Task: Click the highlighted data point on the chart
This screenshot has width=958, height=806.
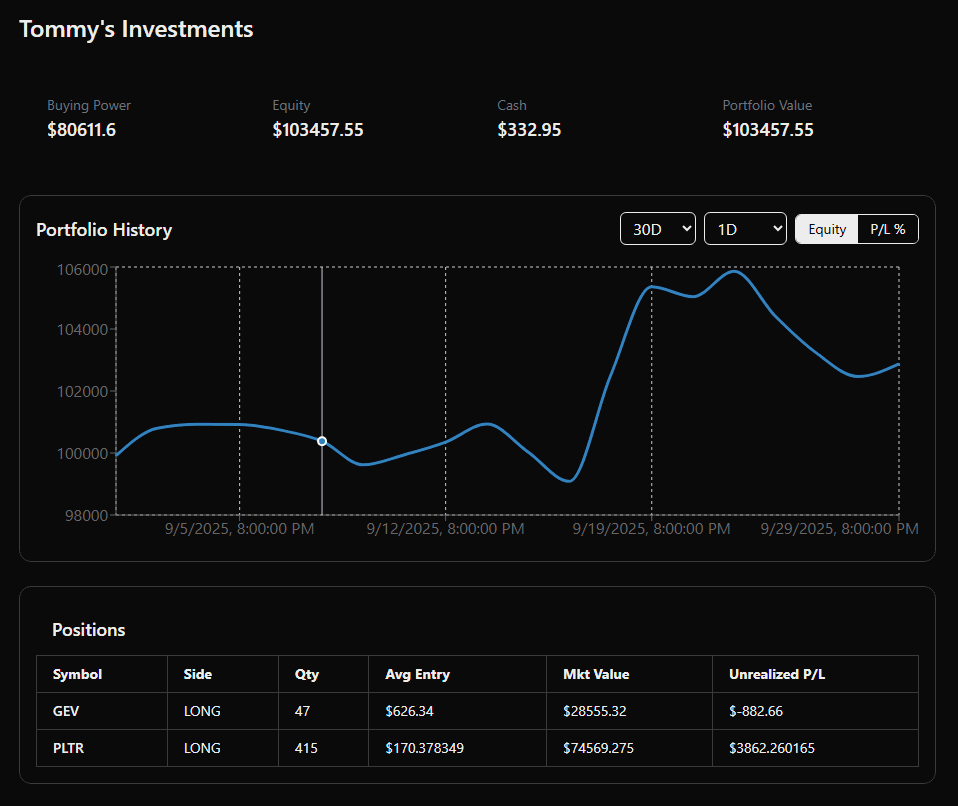Action: (321, 440)
